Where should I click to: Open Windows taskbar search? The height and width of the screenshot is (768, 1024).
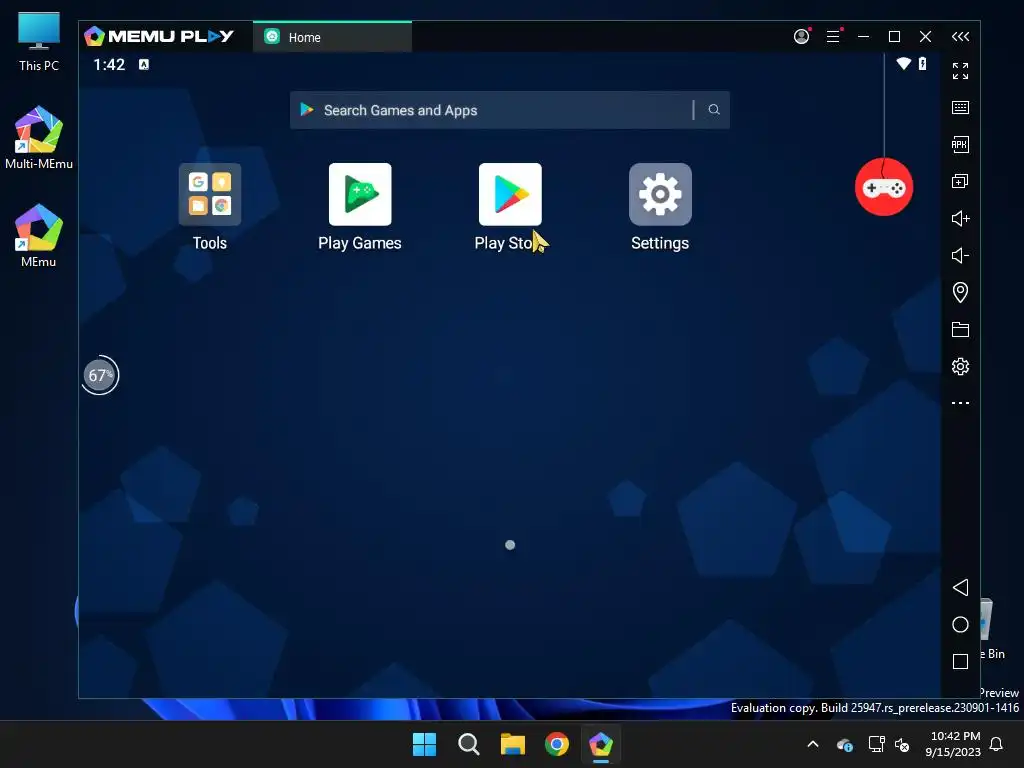coord(468,744)
